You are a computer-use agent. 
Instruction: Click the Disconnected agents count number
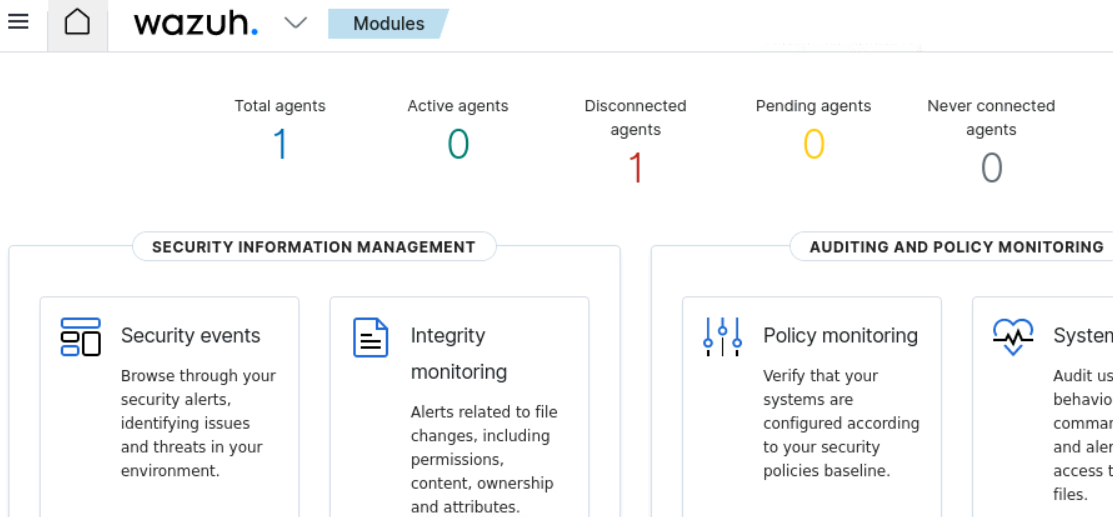coord(635,168)
